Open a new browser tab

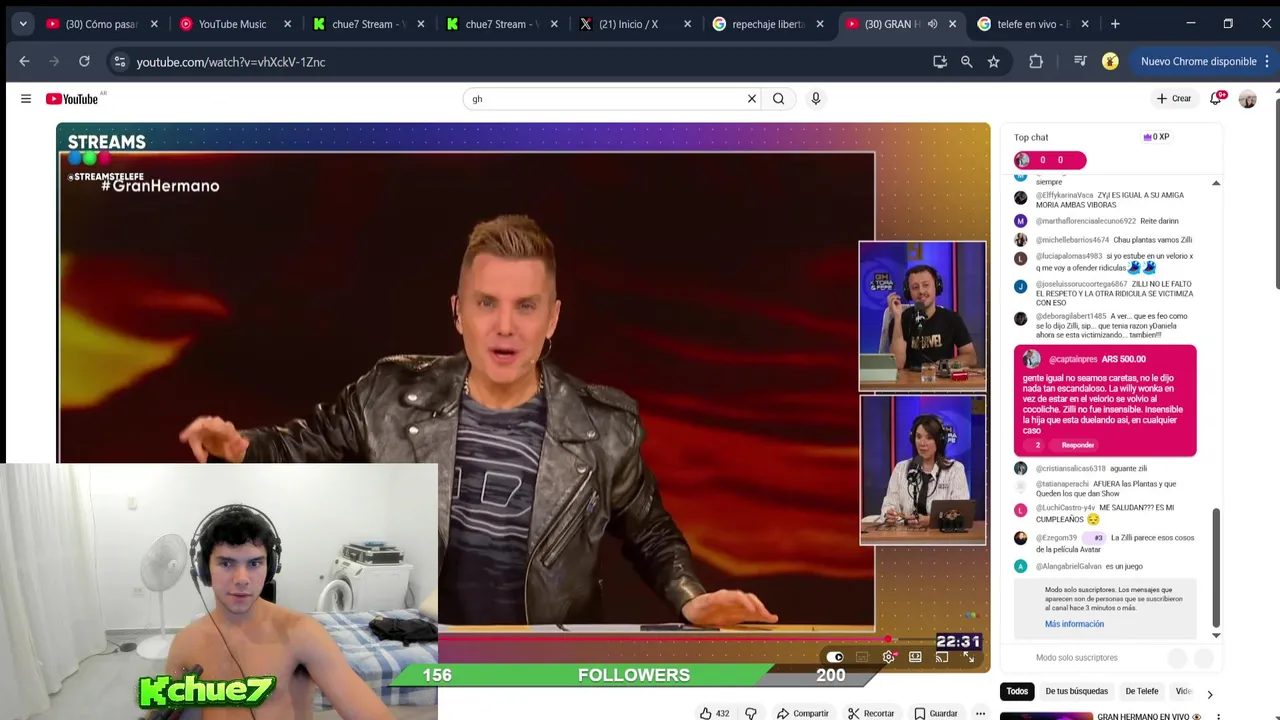point(1115,24)
